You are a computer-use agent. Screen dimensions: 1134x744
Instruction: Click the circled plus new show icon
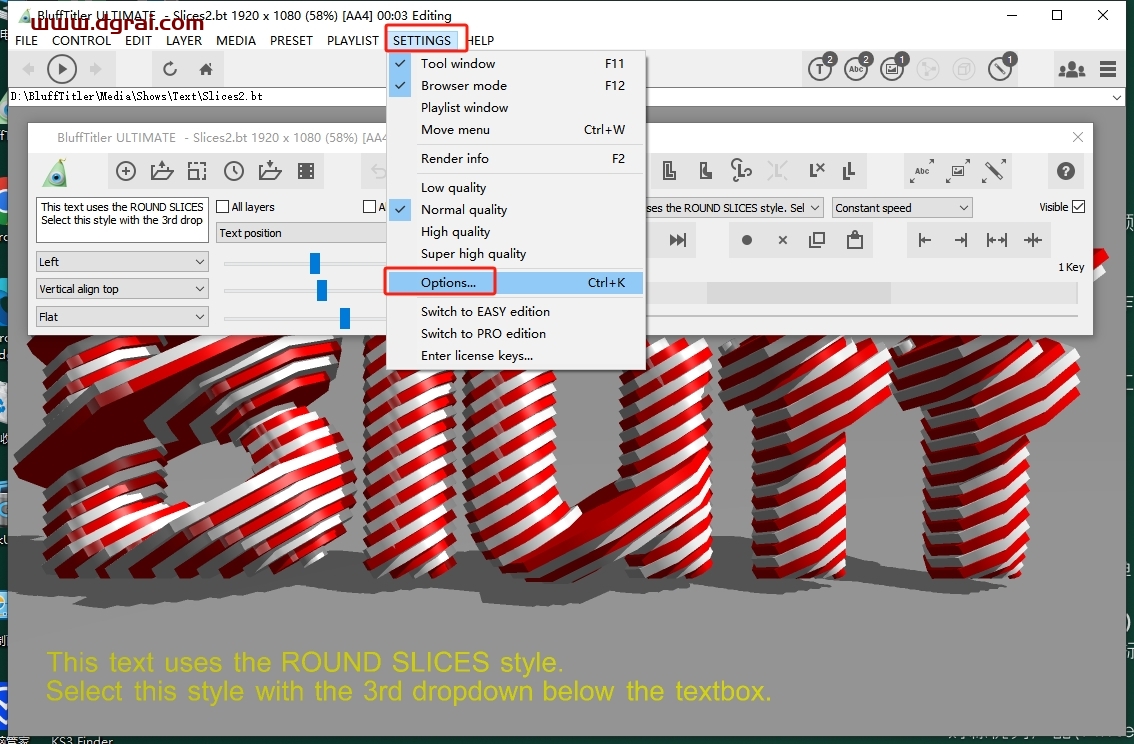pos(126,171)
